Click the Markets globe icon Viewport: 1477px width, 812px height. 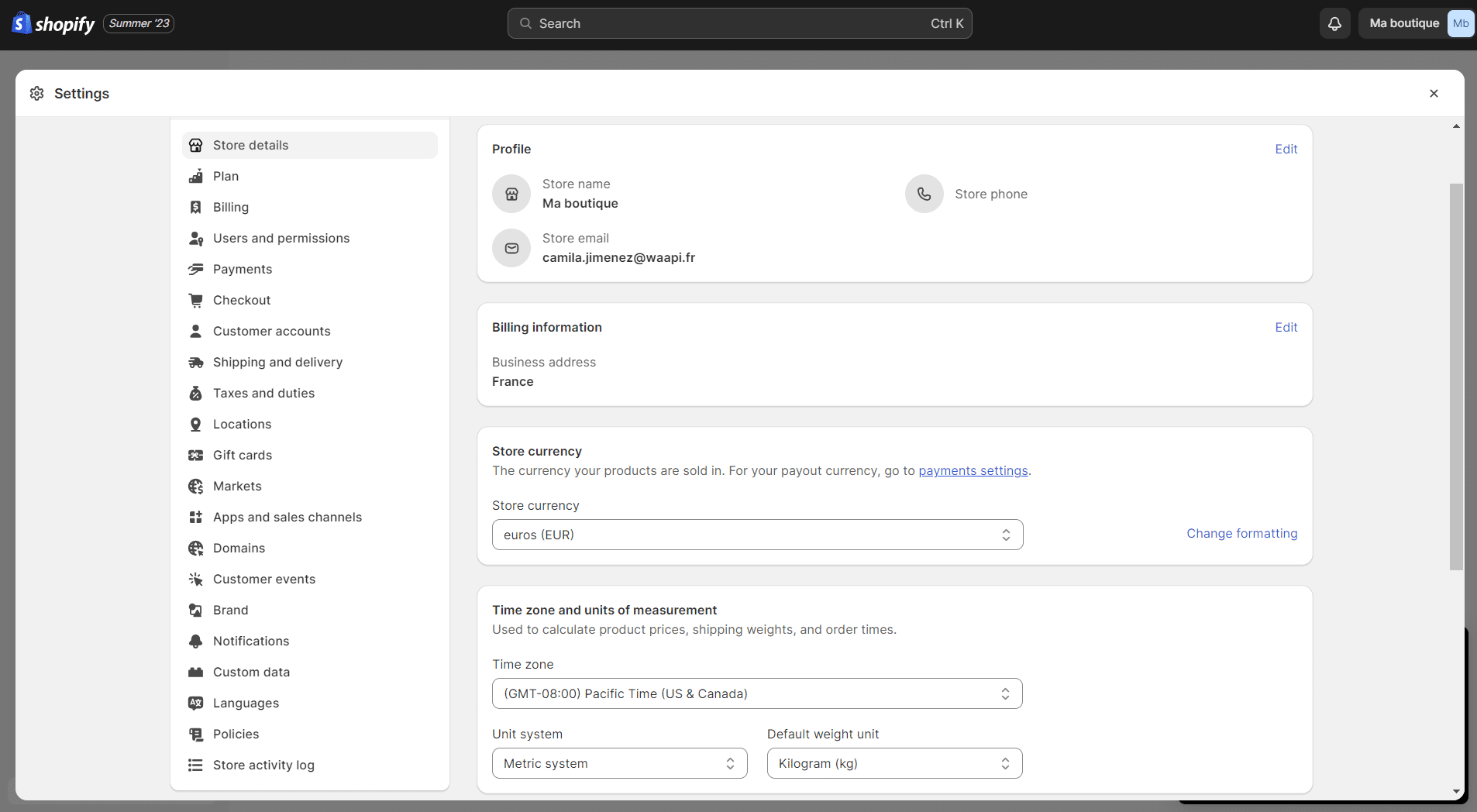coord(196,486)
